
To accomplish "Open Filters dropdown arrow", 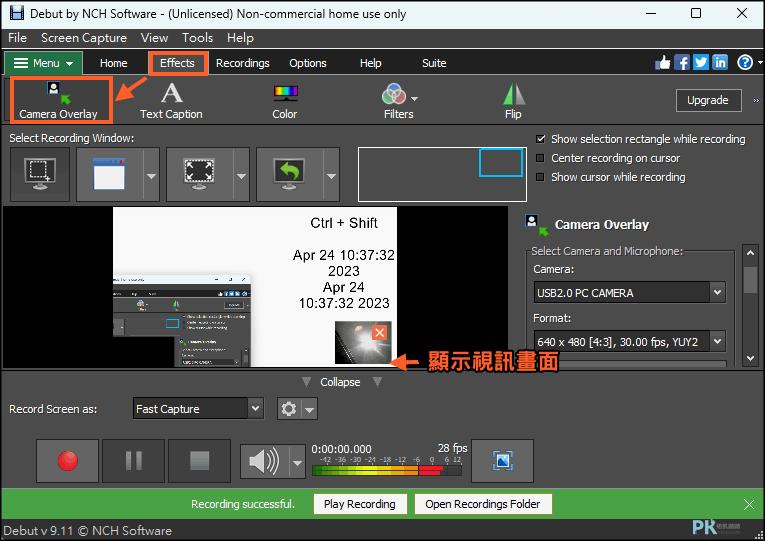I will pyautogui.click(x=414, y=99).
